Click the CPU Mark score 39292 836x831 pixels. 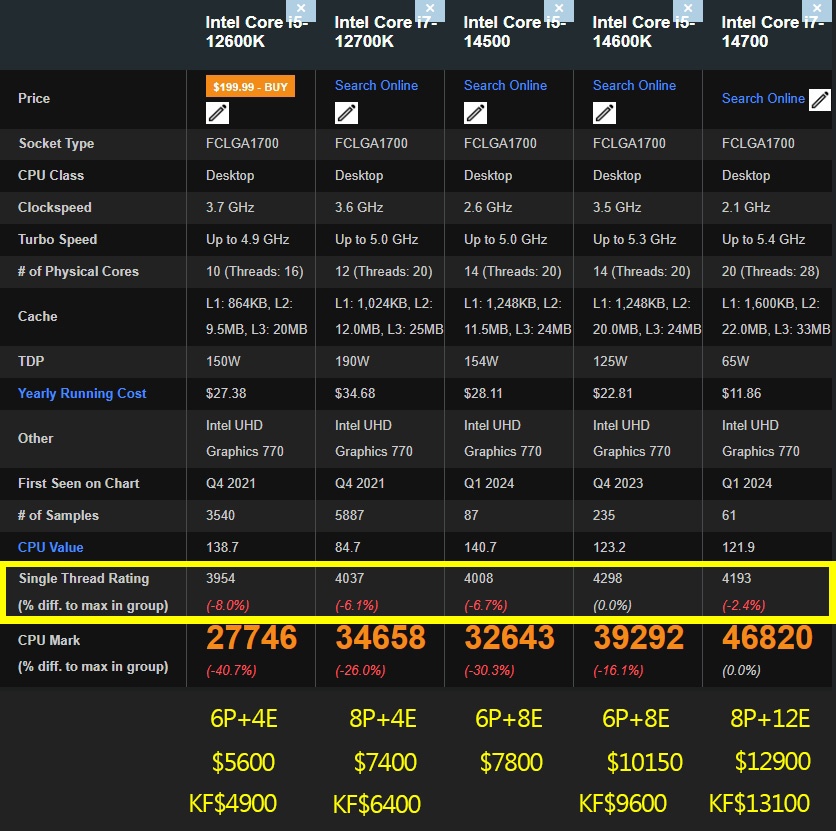[639, 638]
